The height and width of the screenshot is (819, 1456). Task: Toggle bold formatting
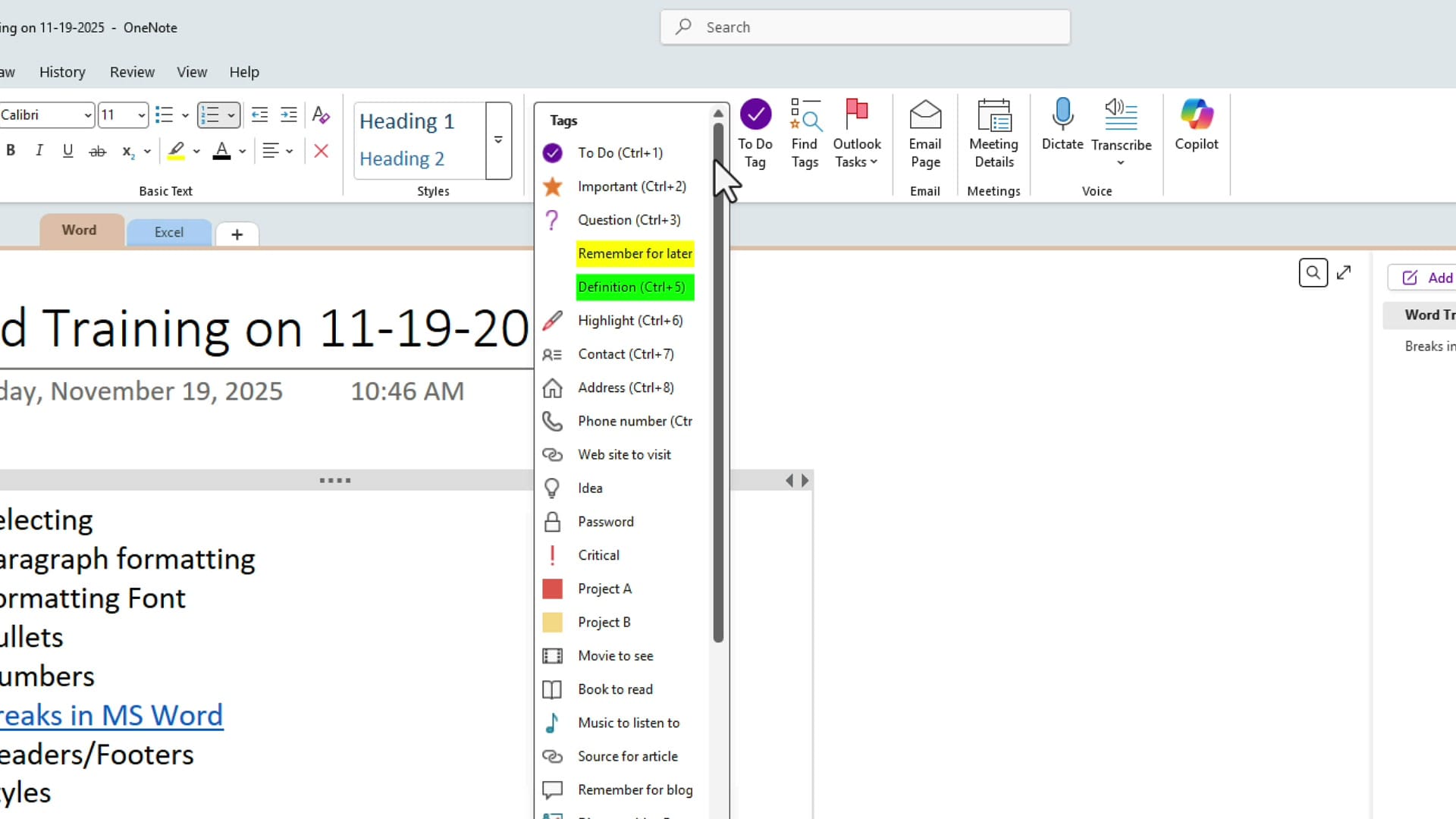(x=11, y=150)
